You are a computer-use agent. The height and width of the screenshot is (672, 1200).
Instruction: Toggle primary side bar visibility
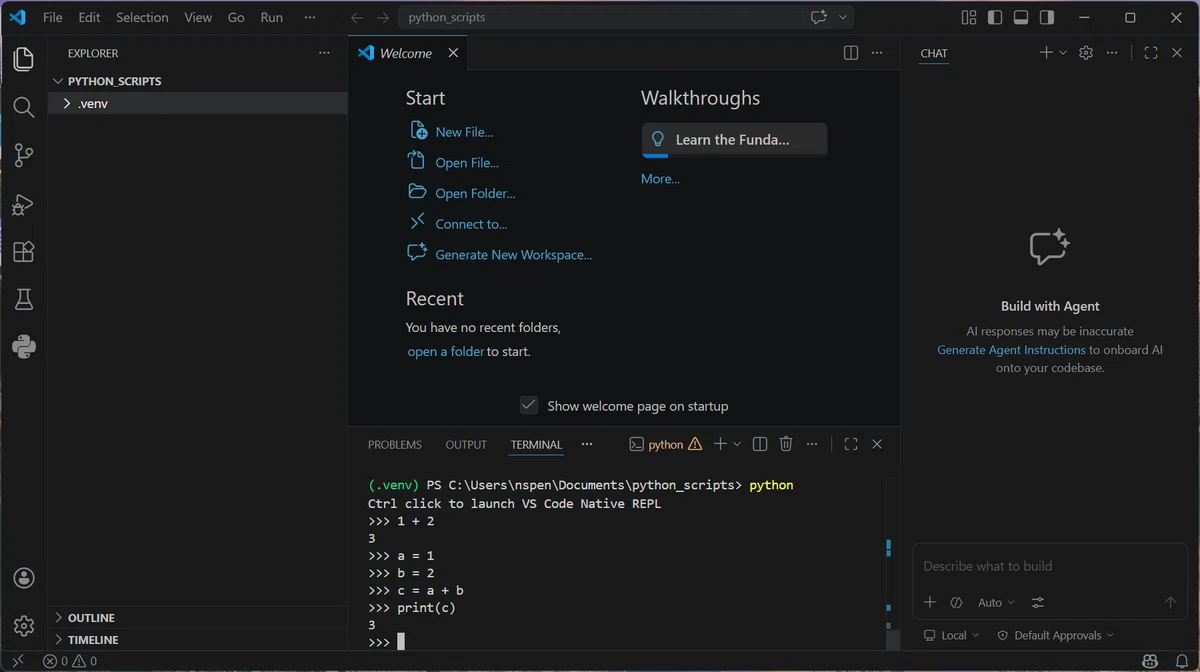click(x=994, y=17)
